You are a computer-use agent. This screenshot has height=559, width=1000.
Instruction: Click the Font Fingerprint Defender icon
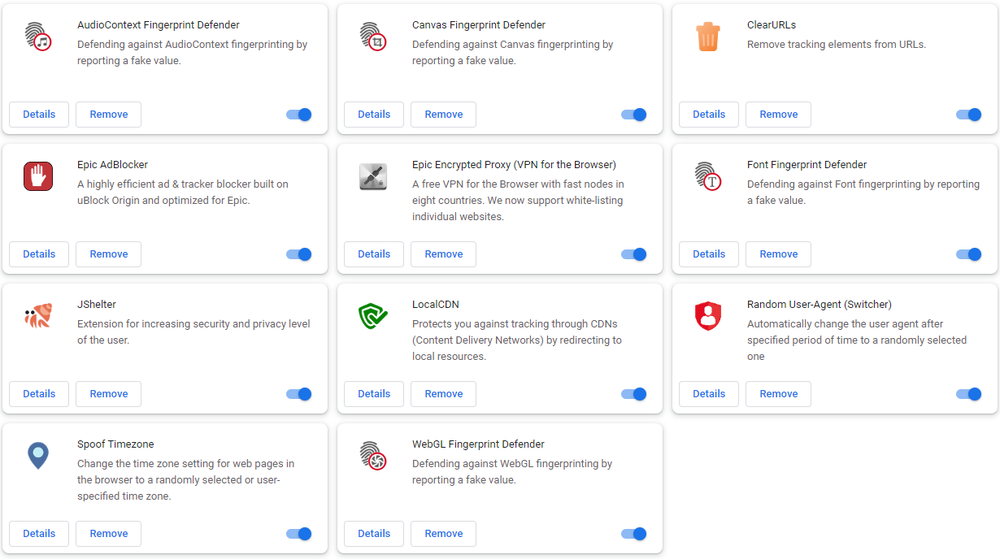[x=708, y=177]
